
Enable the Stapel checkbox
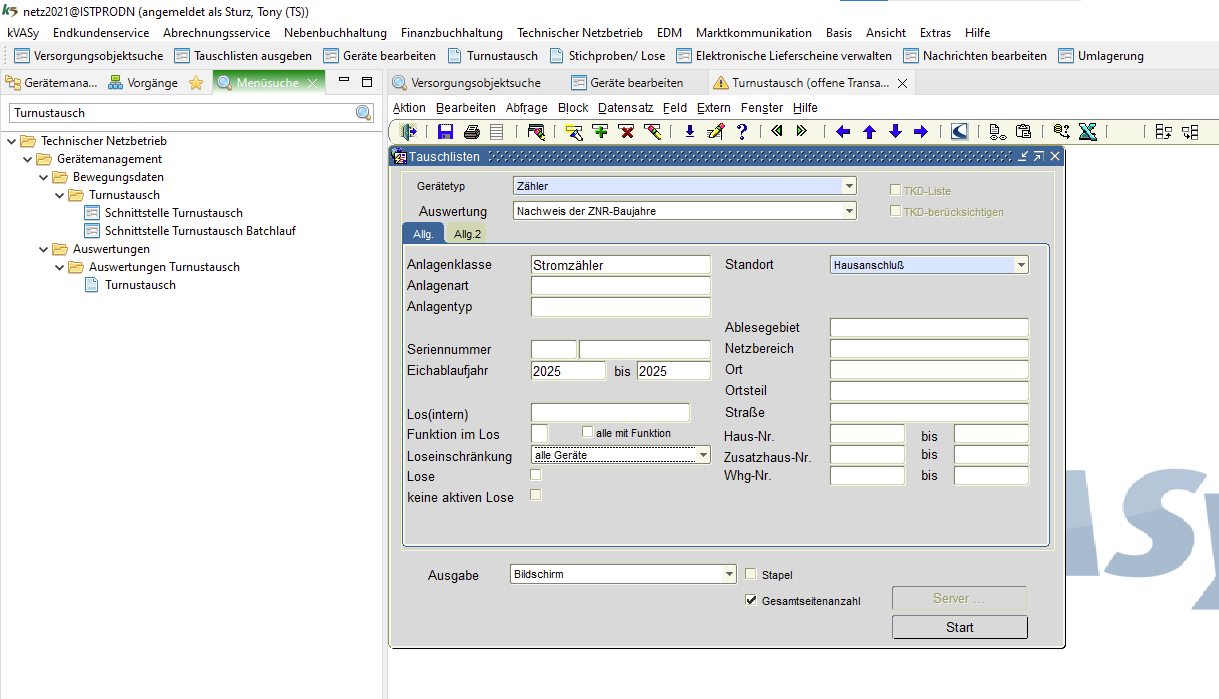click(752, 574)
